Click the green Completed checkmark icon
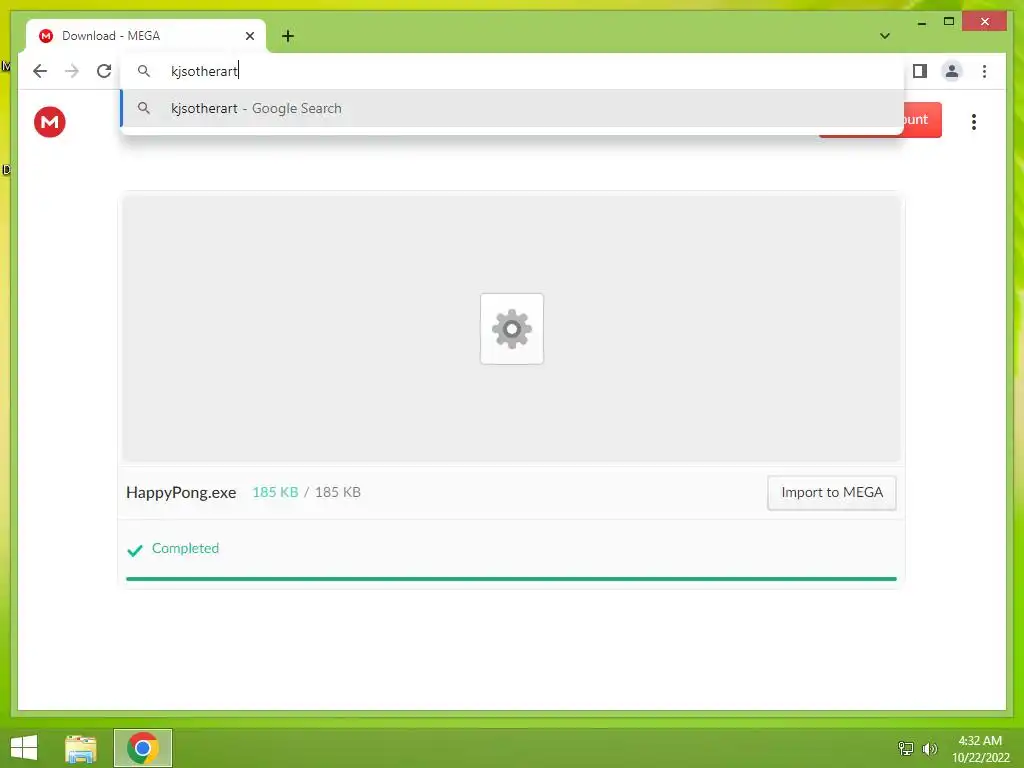 click(135, 551)
